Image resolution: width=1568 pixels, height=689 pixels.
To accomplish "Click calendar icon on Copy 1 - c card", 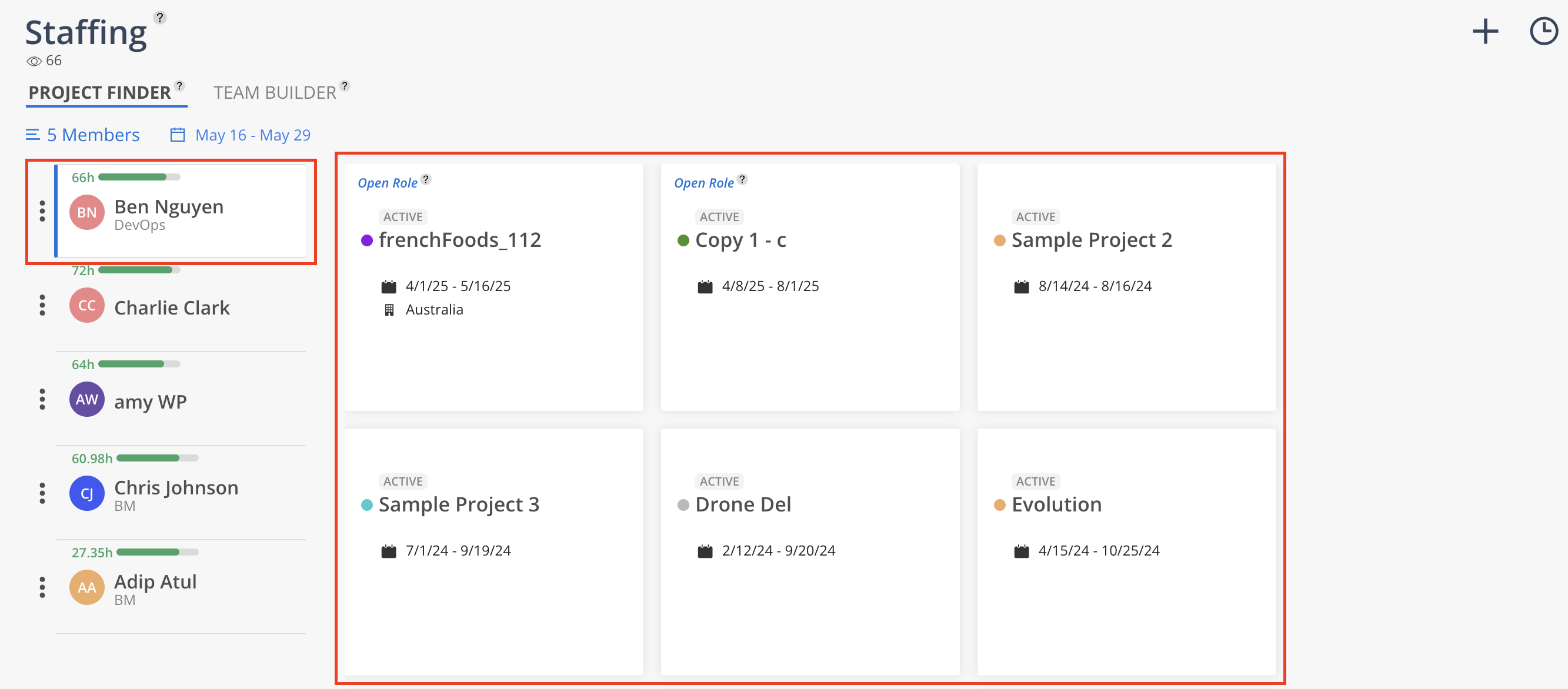I will coord(705,286).
